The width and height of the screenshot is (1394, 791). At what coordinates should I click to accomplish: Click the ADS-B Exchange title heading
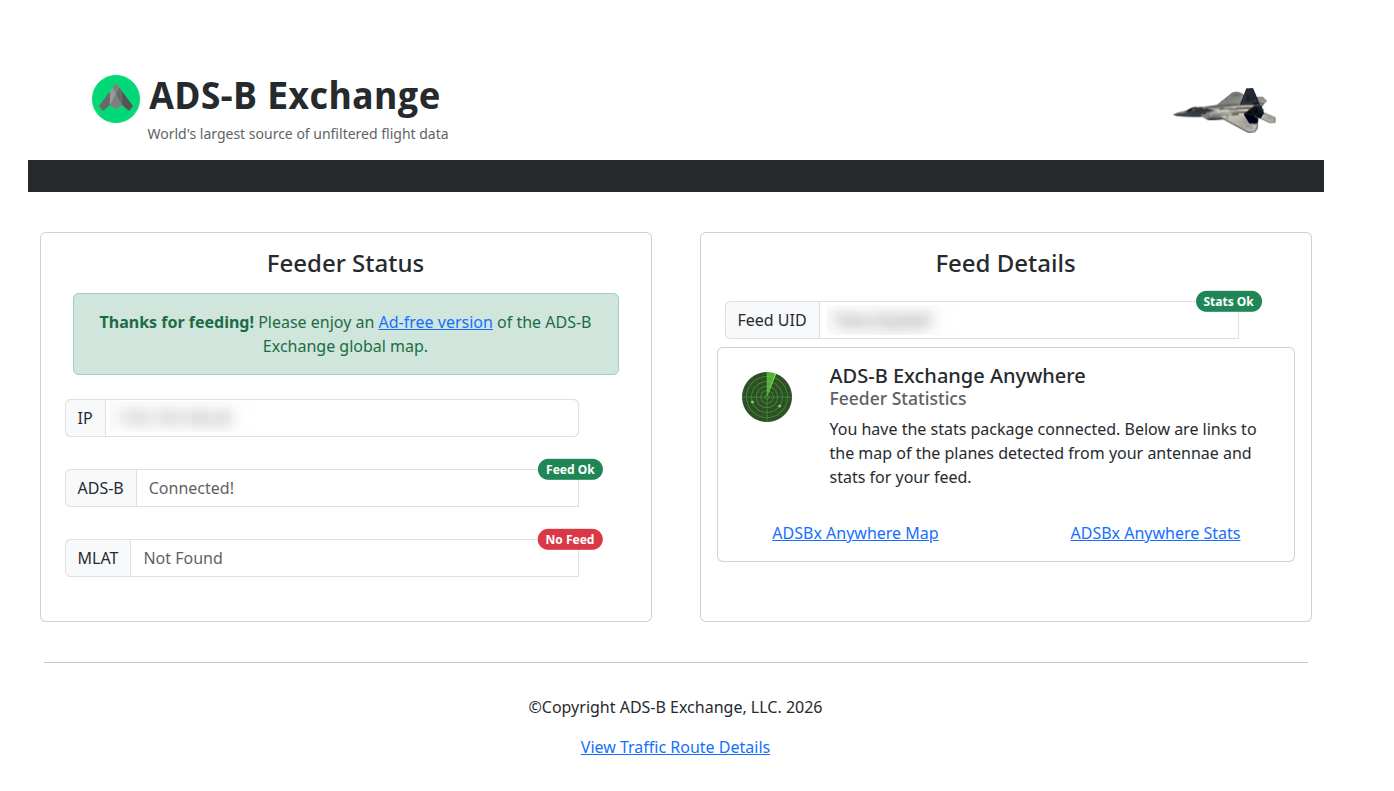tap(294, 96)
